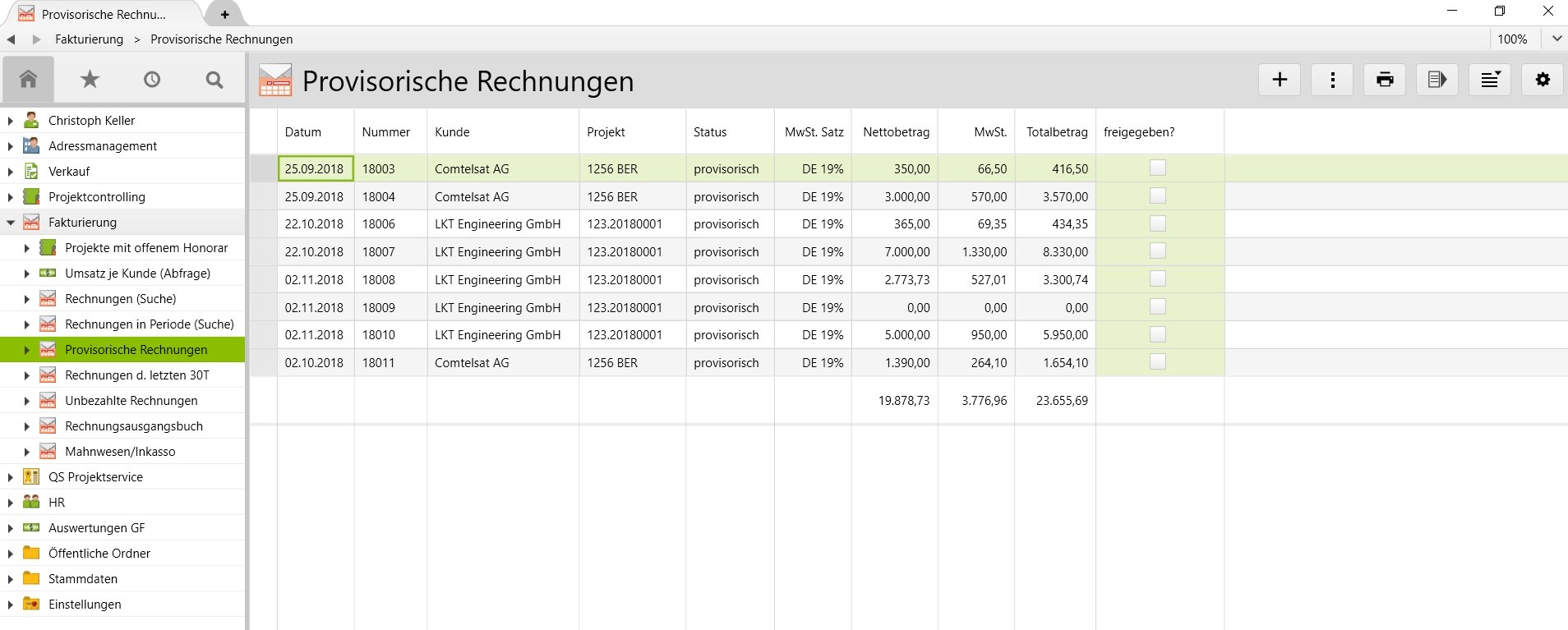This screenshot has height=630, width=1568.
Task: Click the Christoph Keller user icon
Action: point(31,120)
